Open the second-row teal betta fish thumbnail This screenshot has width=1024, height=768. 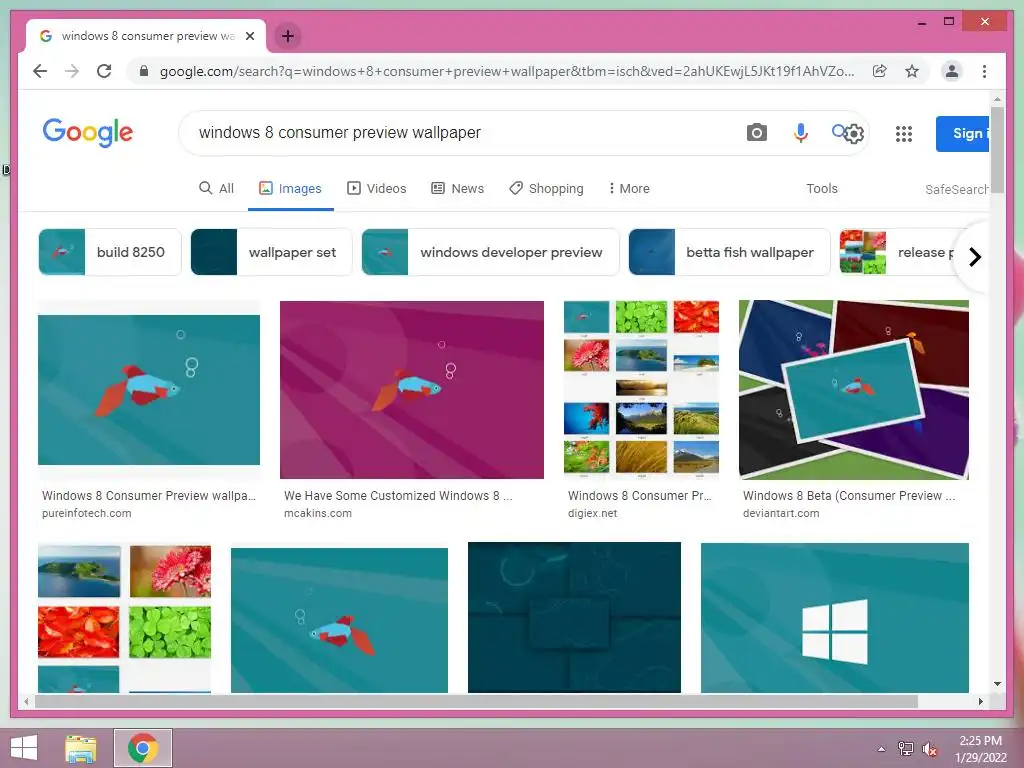[340, 620]
